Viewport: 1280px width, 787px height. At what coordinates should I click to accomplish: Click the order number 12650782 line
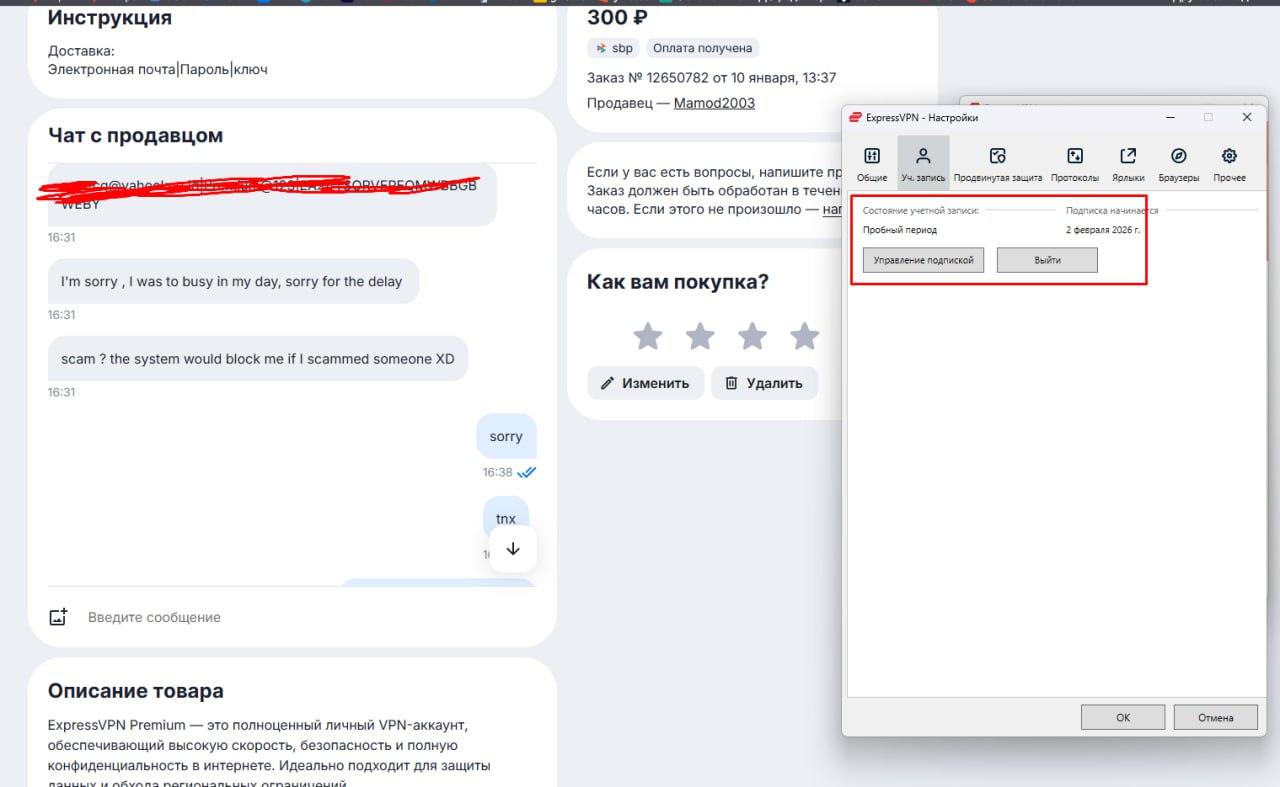pyautogui.click(x=712, y=77)
